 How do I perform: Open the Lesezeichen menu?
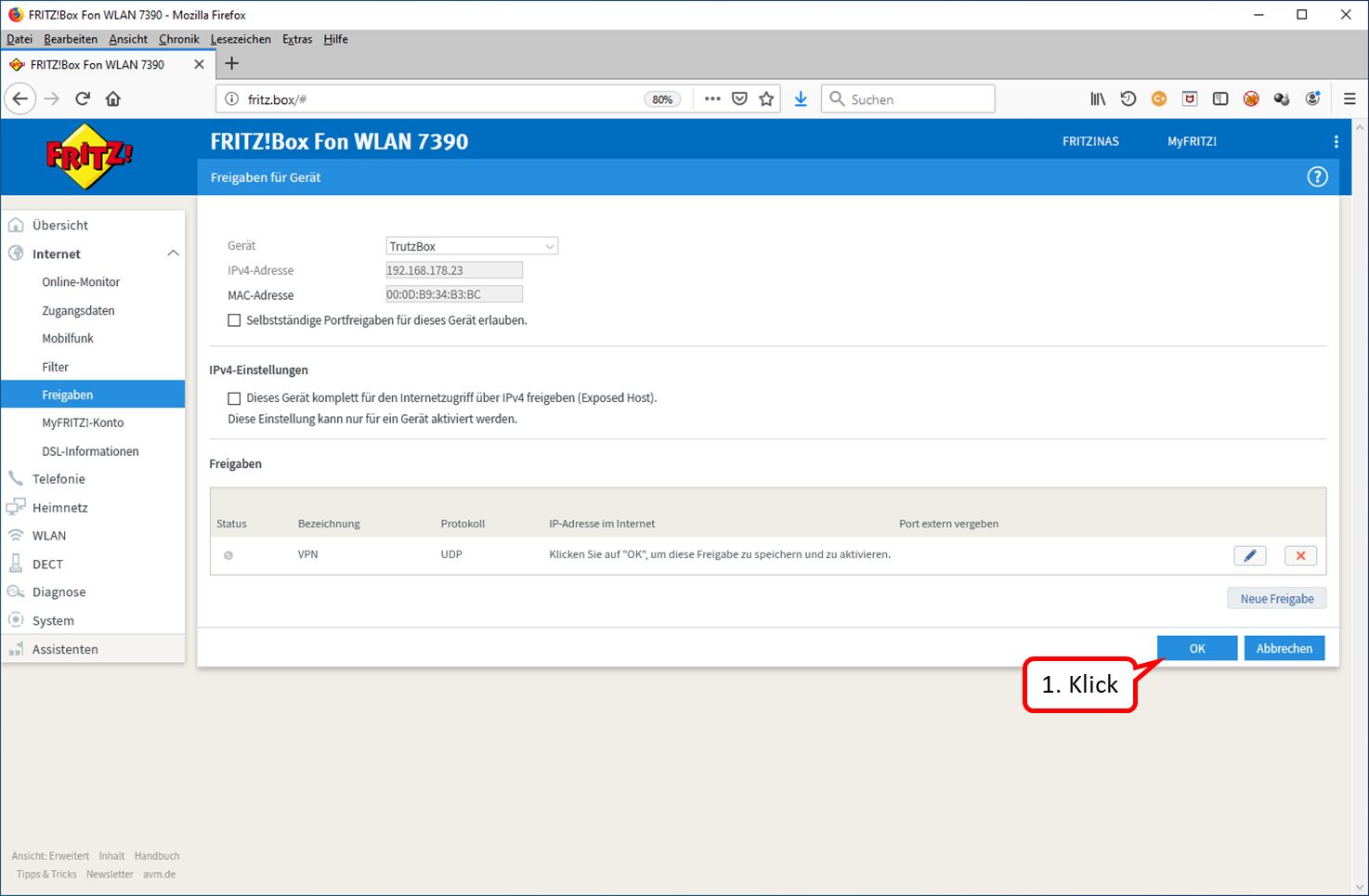click(x=241, y=39)
